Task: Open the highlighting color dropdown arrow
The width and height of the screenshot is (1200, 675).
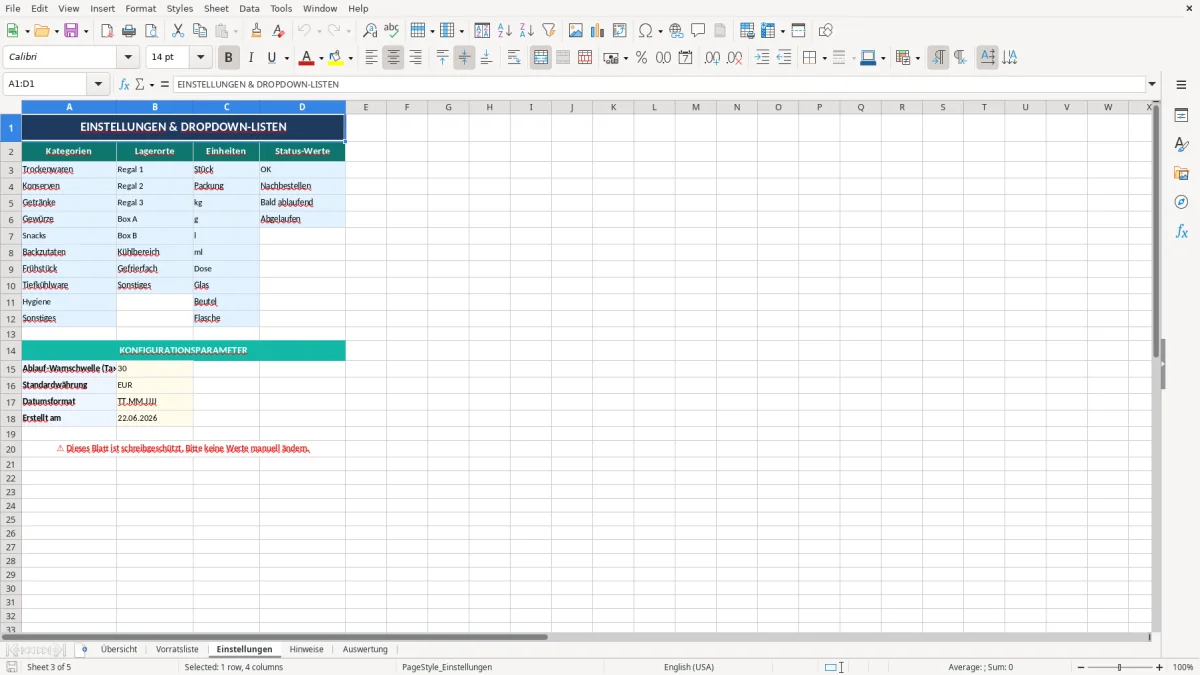Action: [350, 58]
